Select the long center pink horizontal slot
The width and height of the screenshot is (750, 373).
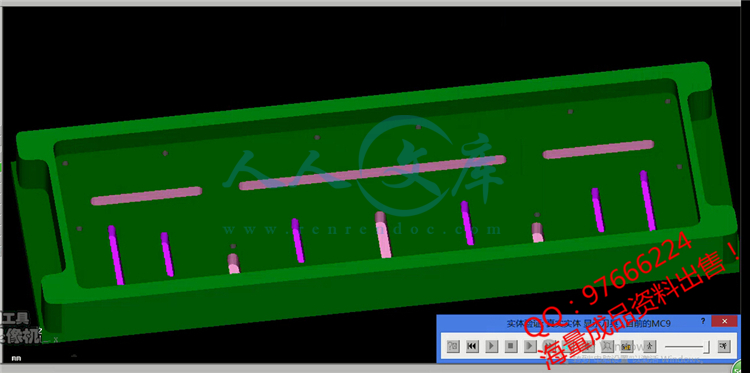click(373, 173)
